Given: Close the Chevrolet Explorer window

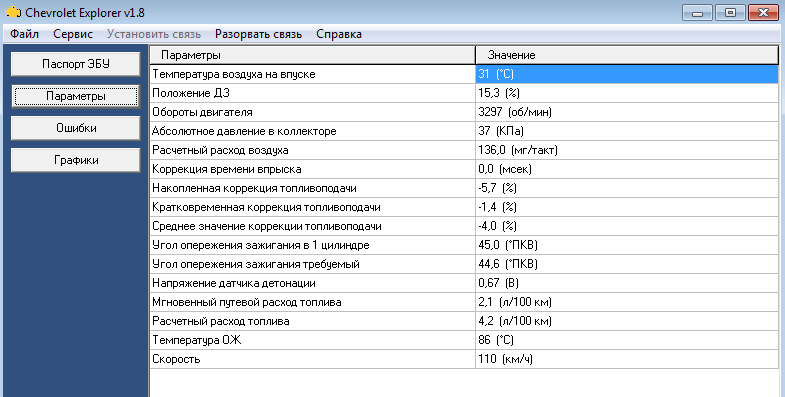Looking at the screenshot, I should coord(763,13).
